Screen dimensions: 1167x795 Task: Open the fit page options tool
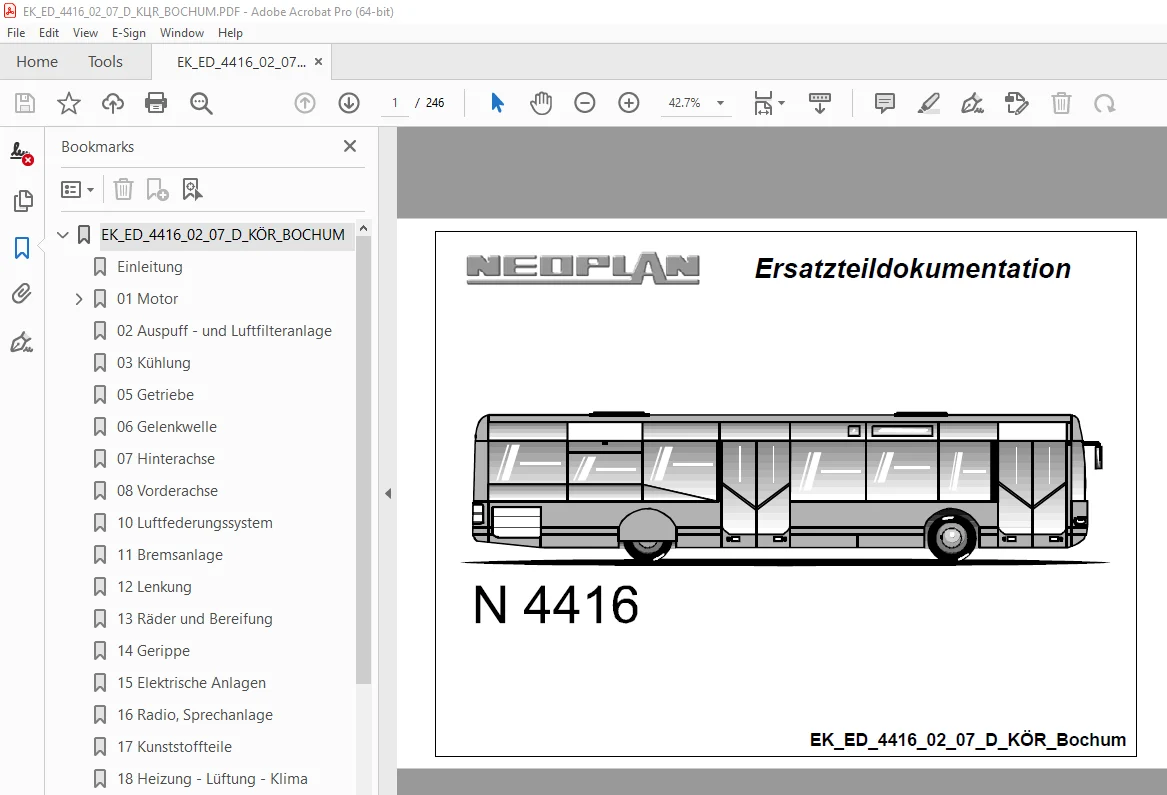[763, 103]
